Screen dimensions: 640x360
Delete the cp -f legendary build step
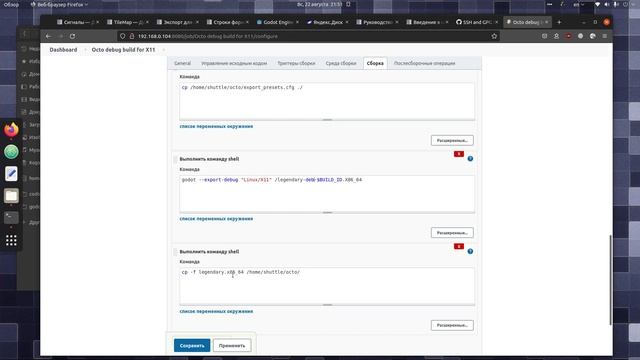[459, 247]
